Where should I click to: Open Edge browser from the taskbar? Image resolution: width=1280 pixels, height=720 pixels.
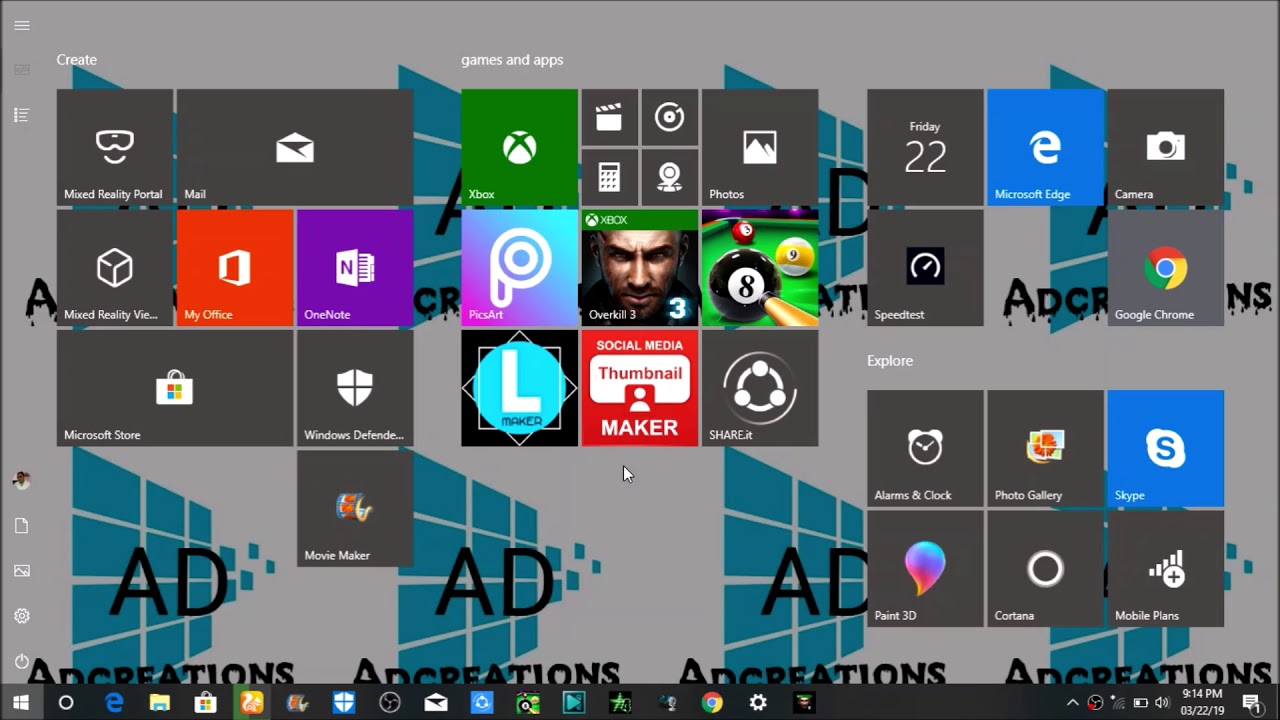[114, 703]
